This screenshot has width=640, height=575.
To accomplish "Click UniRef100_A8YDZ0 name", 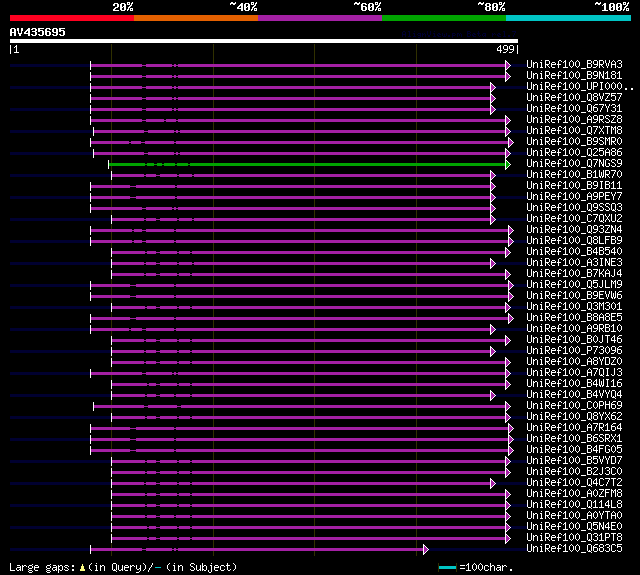I will tap(574, 362).
